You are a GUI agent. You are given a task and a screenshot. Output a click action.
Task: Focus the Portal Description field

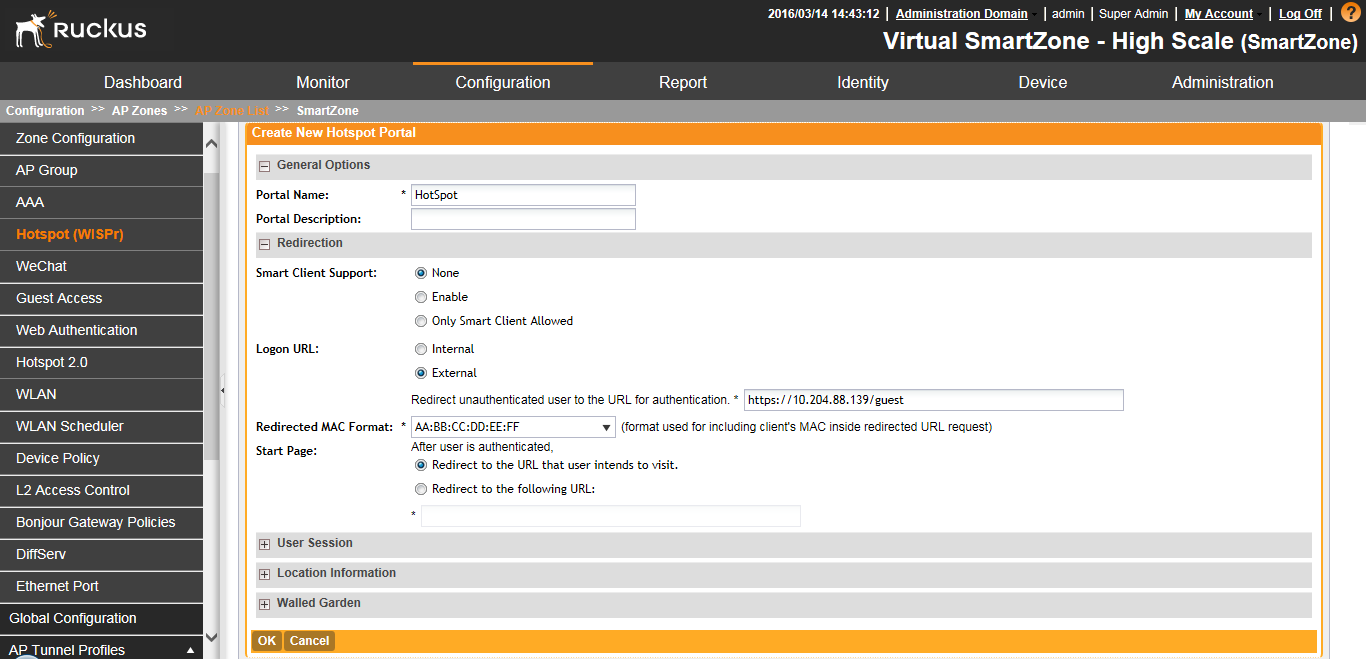point(523,219)
